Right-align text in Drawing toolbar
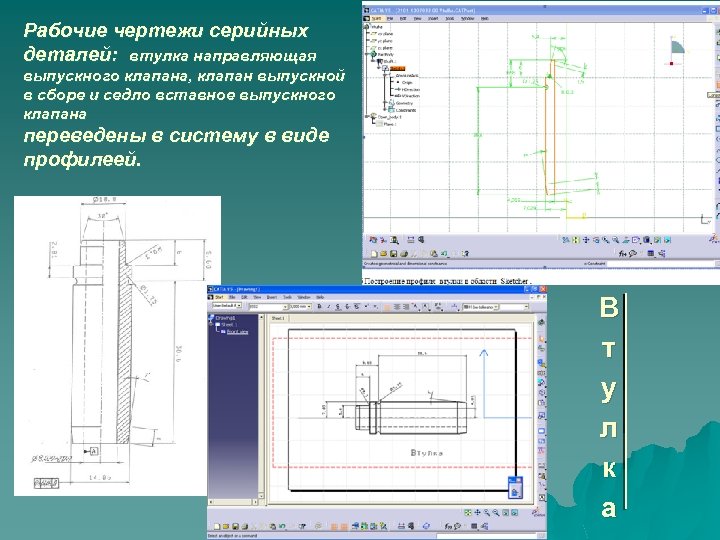The width and height of the screenshot is (720, 540). (406, 307)
